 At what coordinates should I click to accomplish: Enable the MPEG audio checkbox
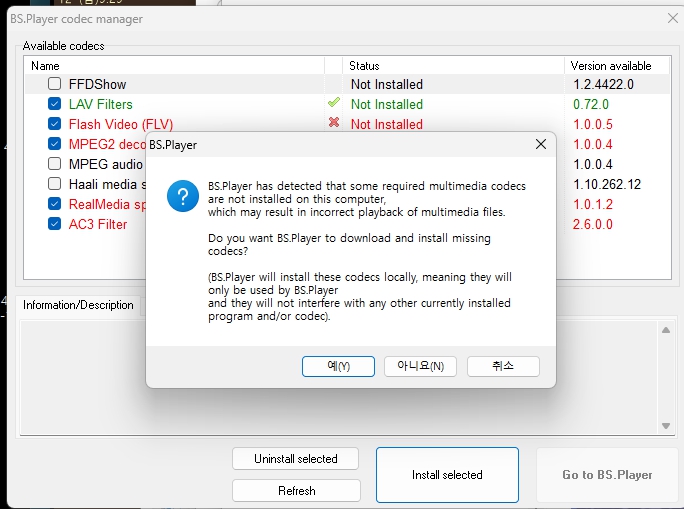pos(55,163)
